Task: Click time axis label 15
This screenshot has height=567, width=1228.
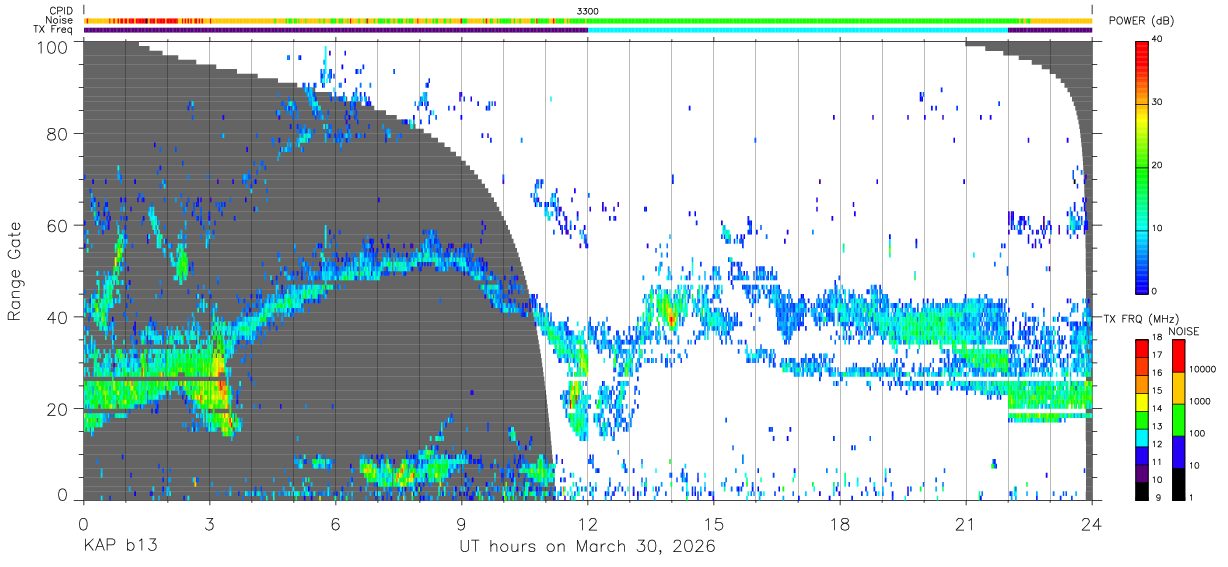Action: [x=714, y=523]
